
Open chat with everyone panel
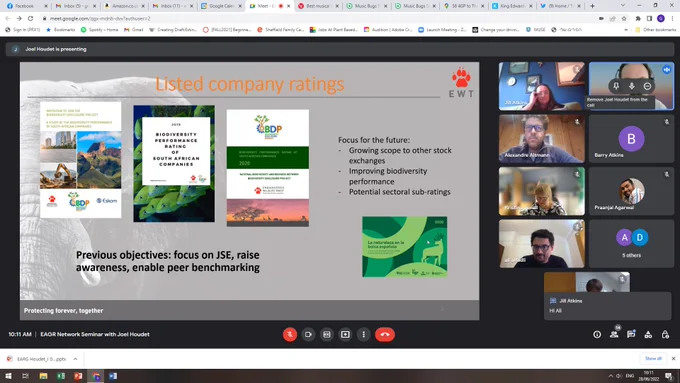pyautogui.click(x=631, y=334)
